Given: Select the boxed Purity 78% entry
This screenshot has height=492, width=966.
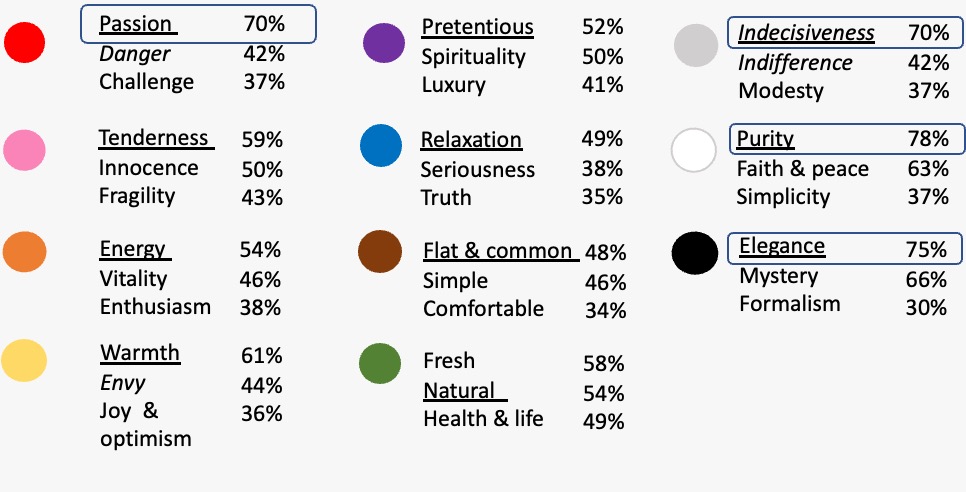Looking at the screenshot, I should pyautogui.click(x=847, y=139).
